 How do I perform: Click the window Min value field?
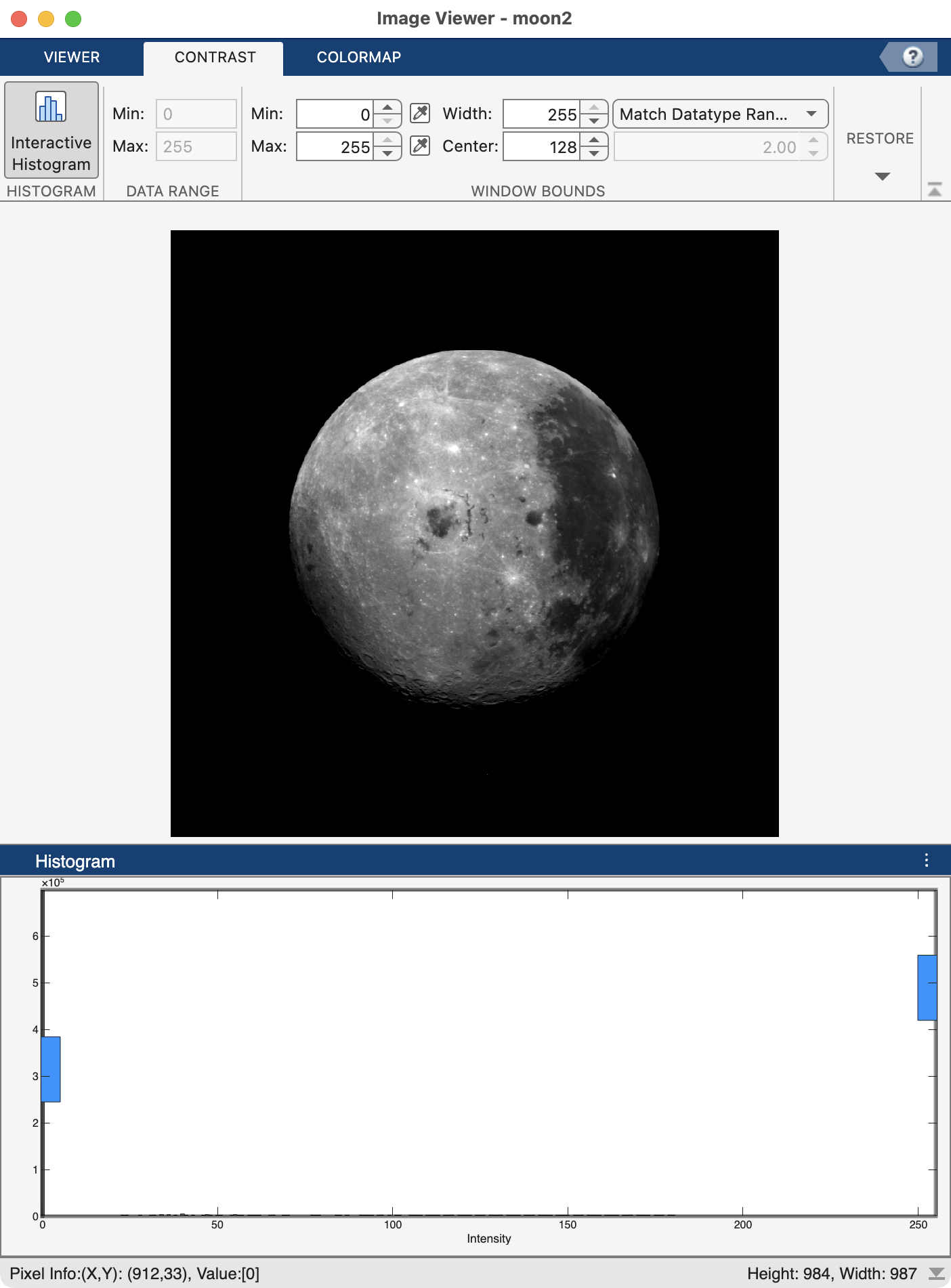[x=335, y=114]
